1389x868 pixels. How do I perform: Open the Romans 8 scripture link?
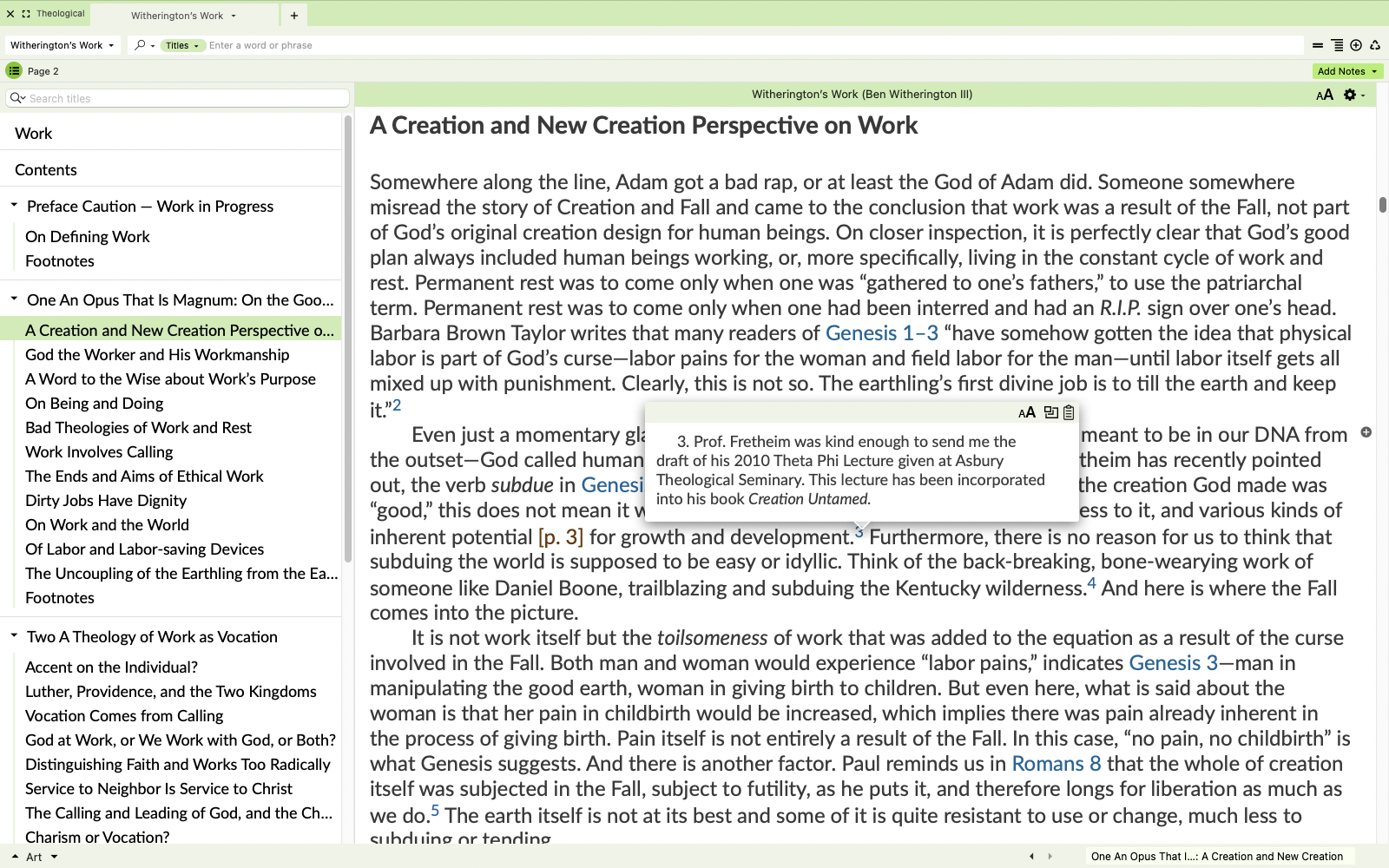(x=1057, y=764)
